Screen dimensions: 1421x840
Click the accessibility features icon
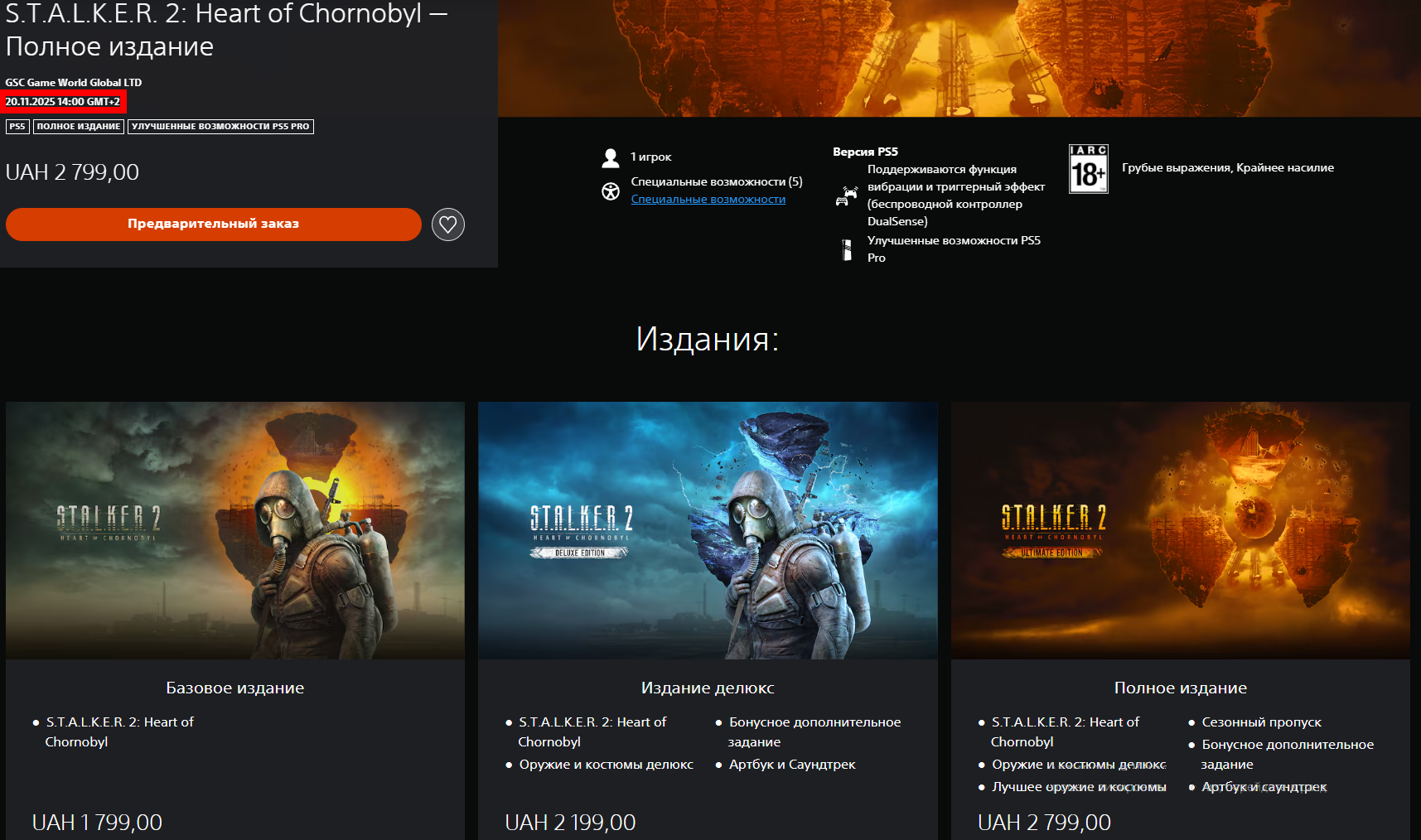coord(611,191)
